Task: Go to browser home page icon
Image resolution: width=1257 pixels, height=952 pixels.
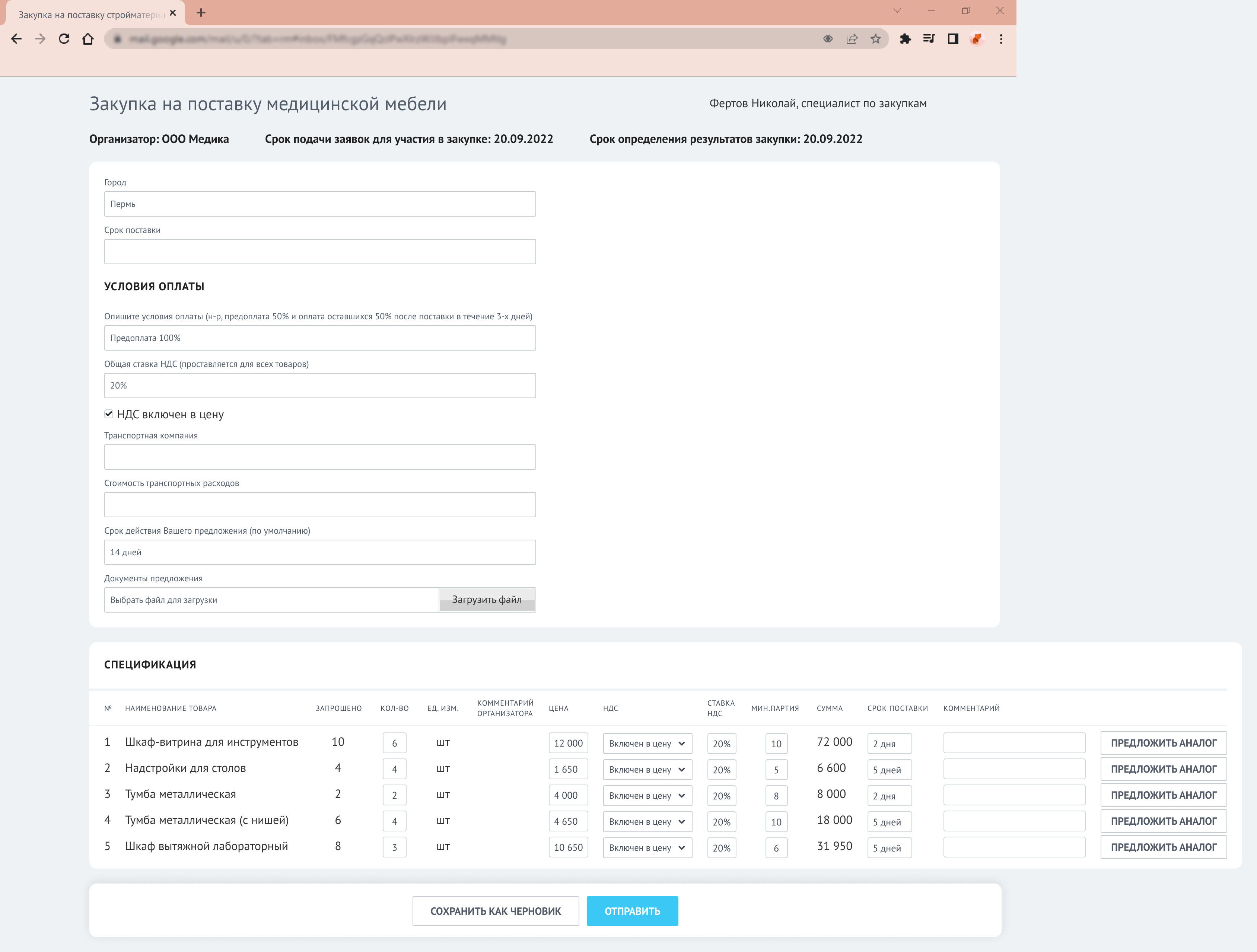Action: pyautogui.click(x=87, y=39)
